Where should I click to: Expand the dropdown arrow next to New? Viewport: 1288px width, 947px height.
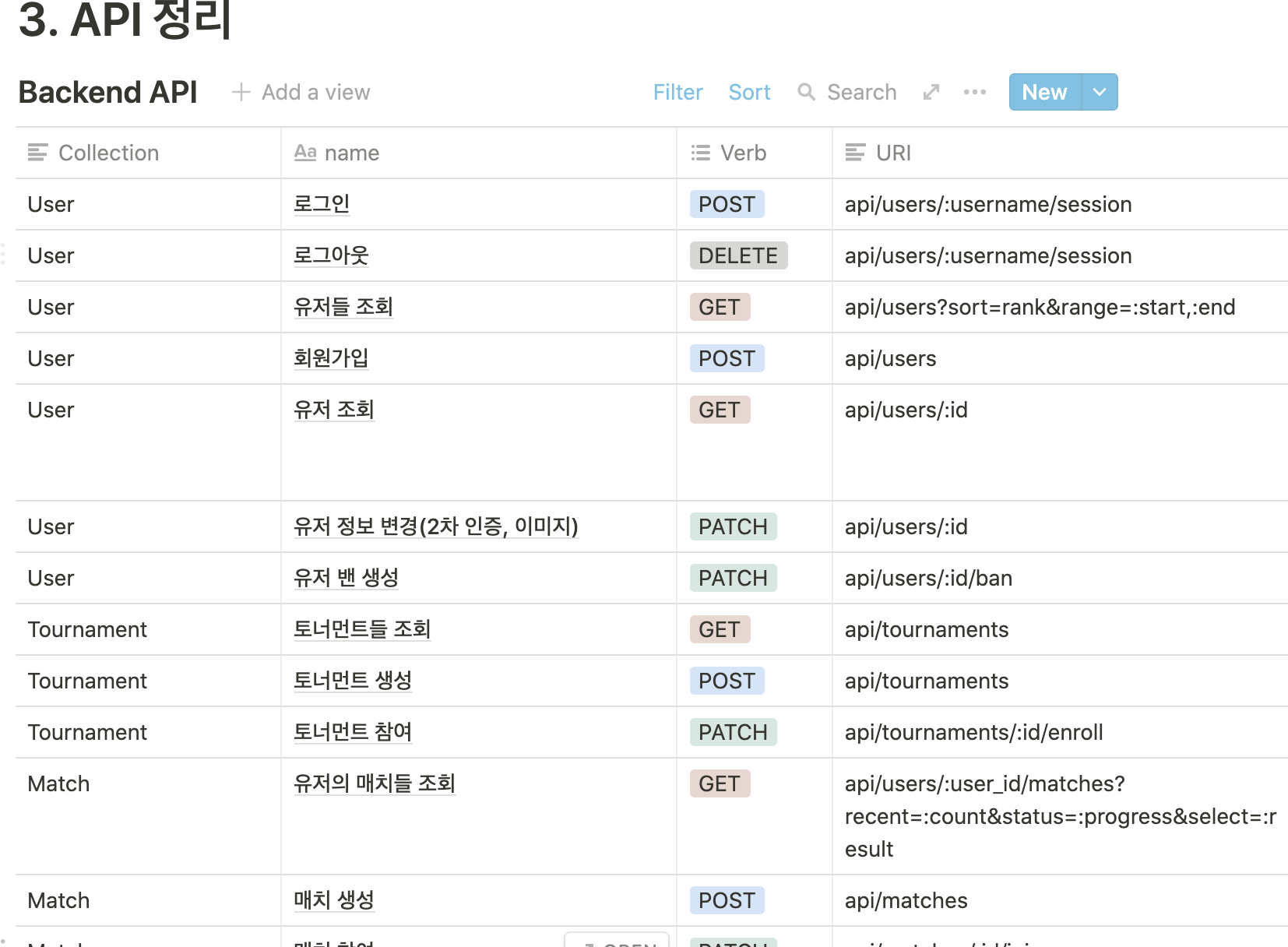pos(1099,92)
